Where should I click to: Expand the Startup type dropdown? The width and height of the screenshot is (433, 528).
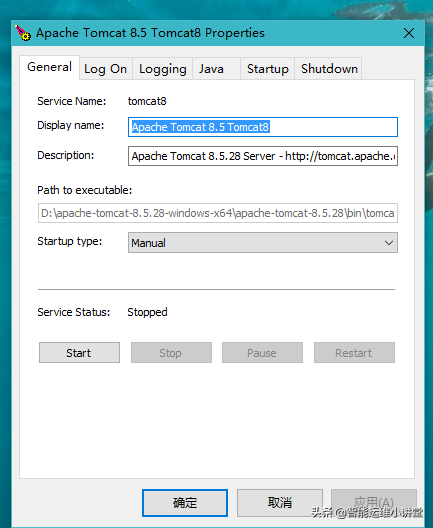(263, 242)
